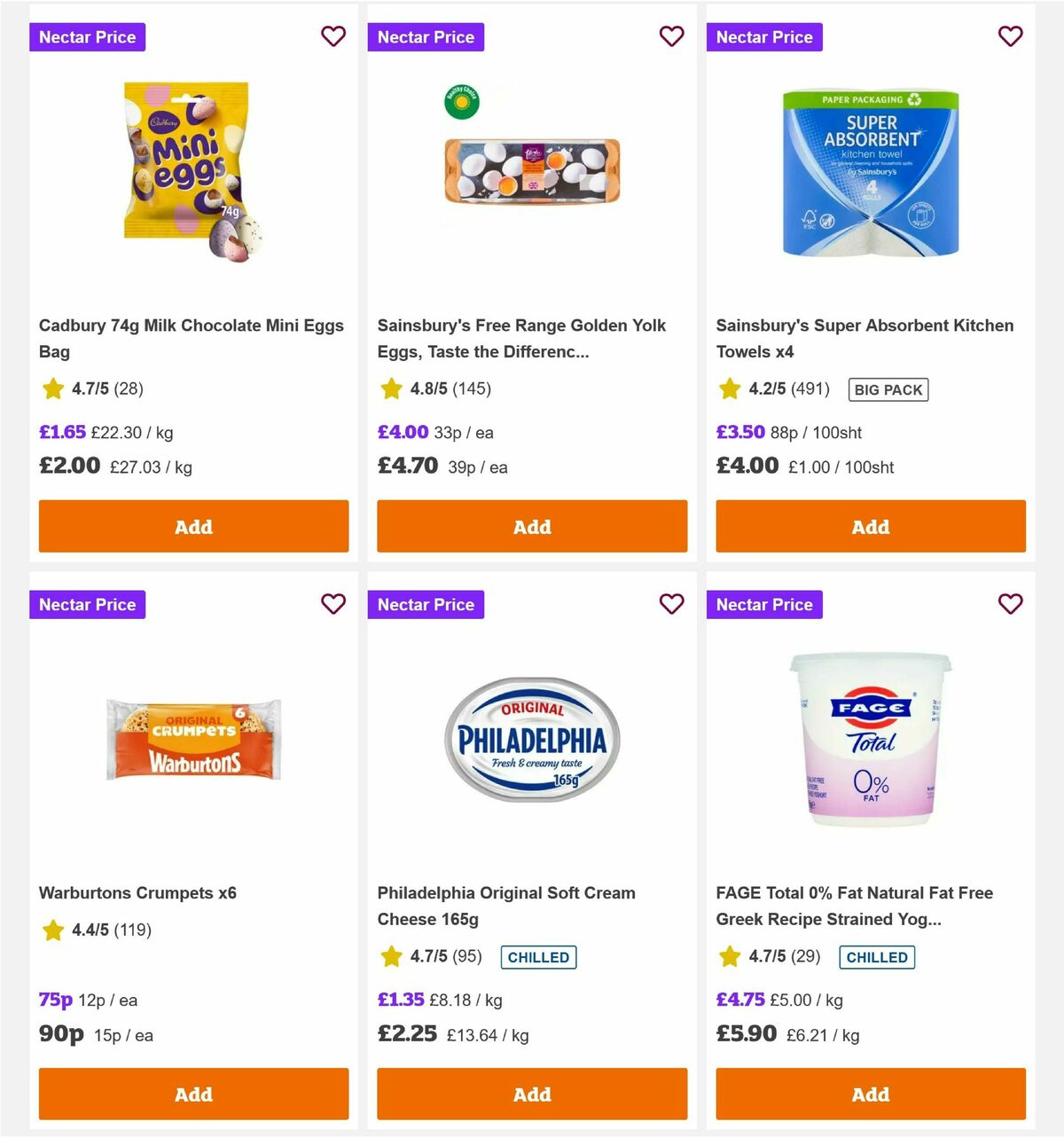Click the kitchen towel product image

(x=870, y=173)
